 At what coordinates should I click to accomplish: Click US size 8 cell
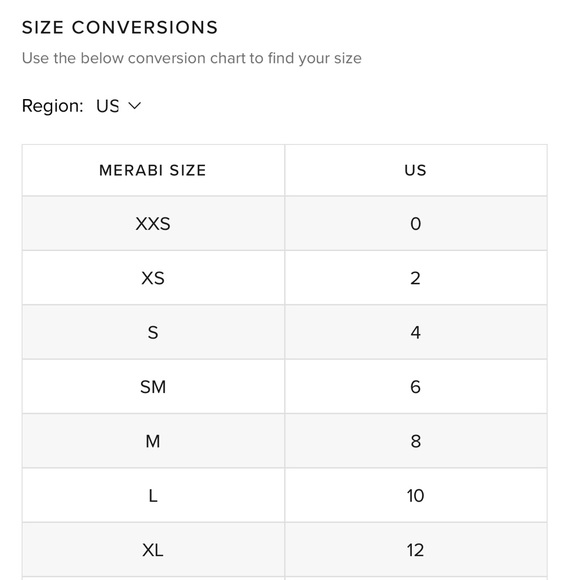(416, 441)
